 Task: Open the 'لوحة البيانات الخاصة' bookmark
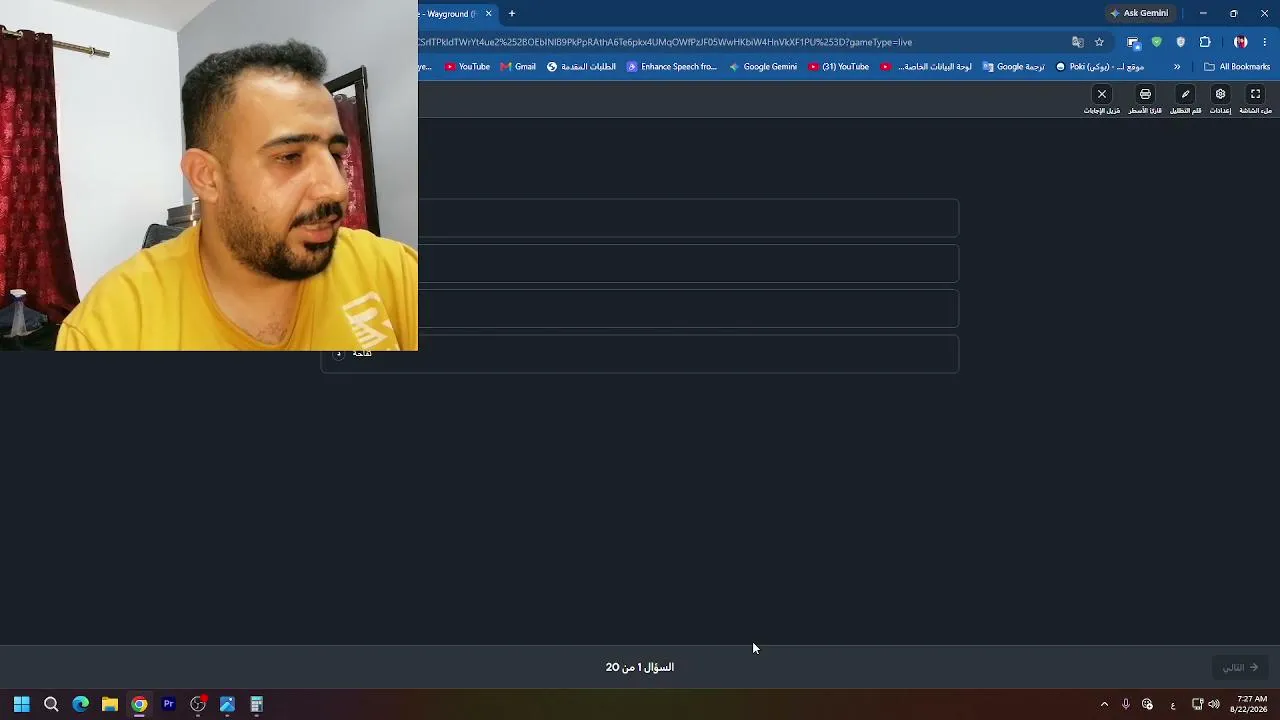pyautogui.click(x=926, y=67)
